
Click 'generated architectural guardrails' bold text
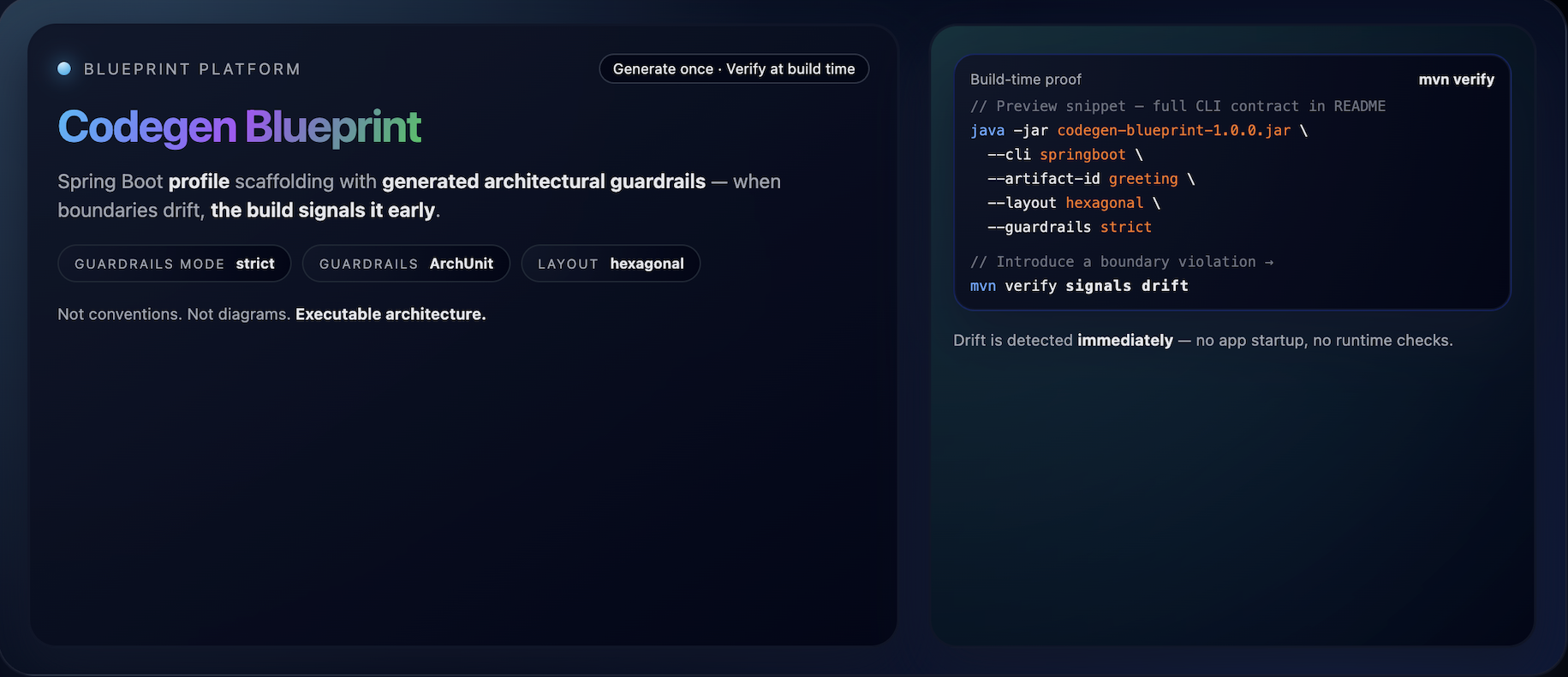(544, 181)
